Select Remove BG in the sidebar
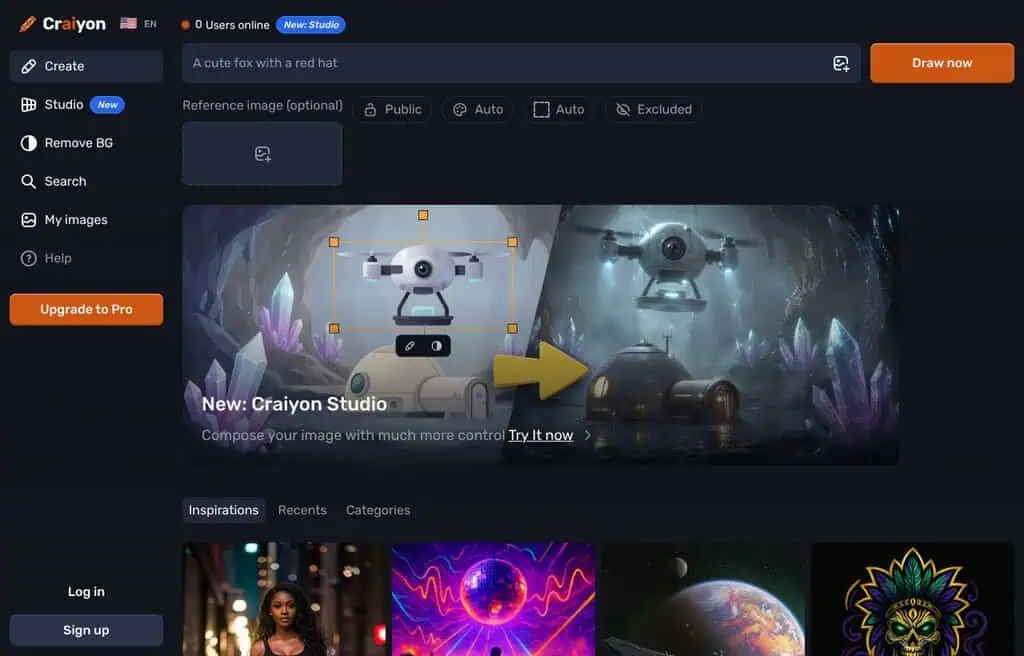 pyautogui.click(x=86, y=143)
